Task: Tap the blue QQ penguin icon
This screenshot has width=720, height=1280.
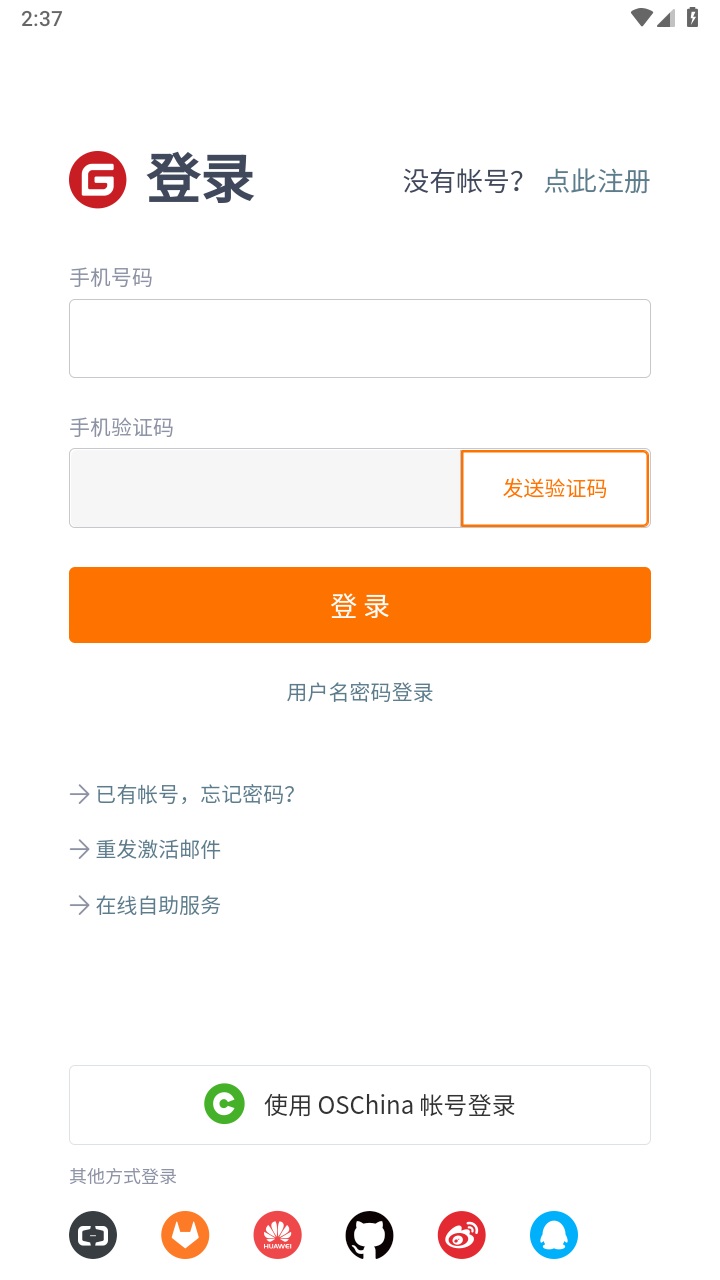Action: pyautogui.click(x=553, y=1235)
